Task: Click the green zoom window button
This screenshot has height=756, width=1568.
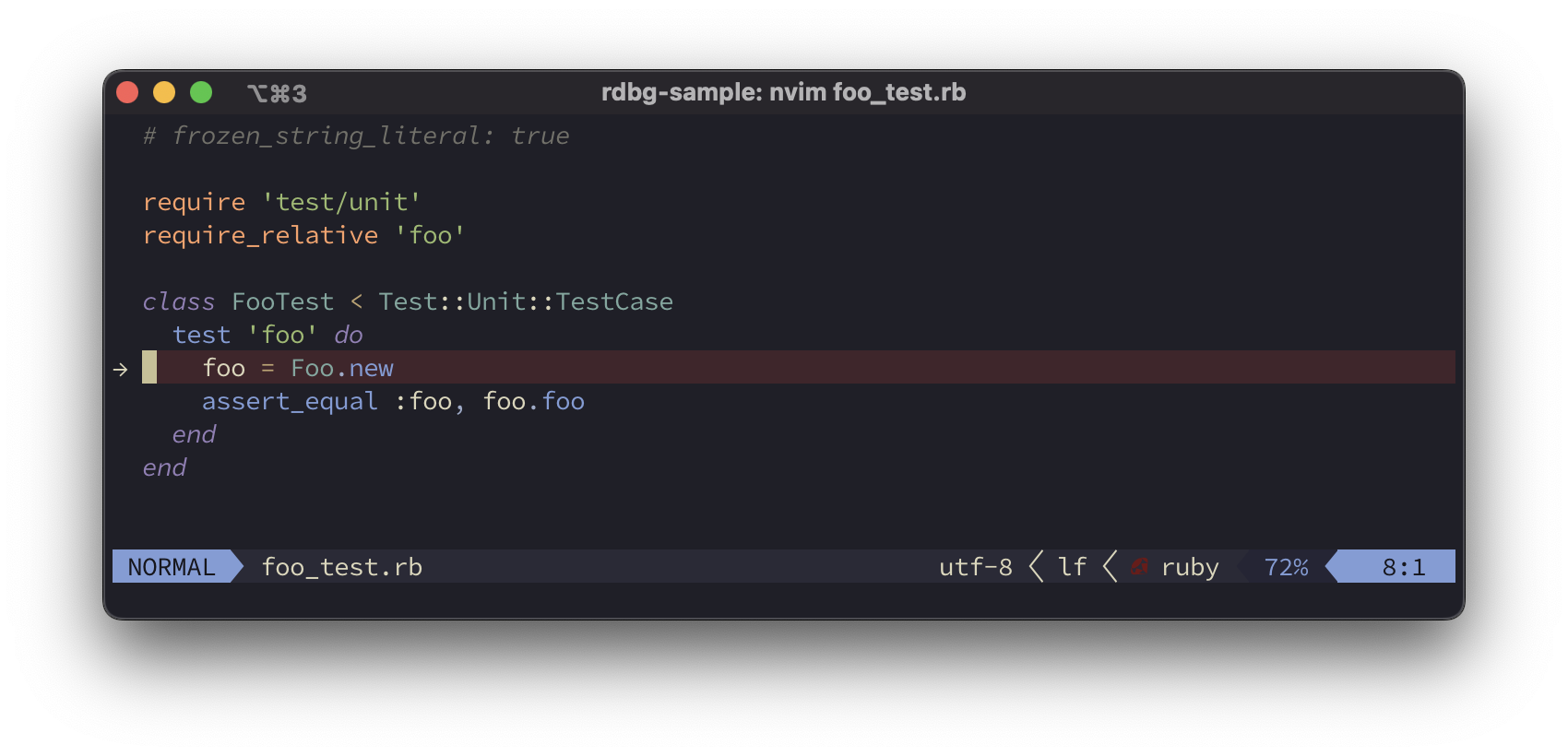Action: [x=201, y=92]
